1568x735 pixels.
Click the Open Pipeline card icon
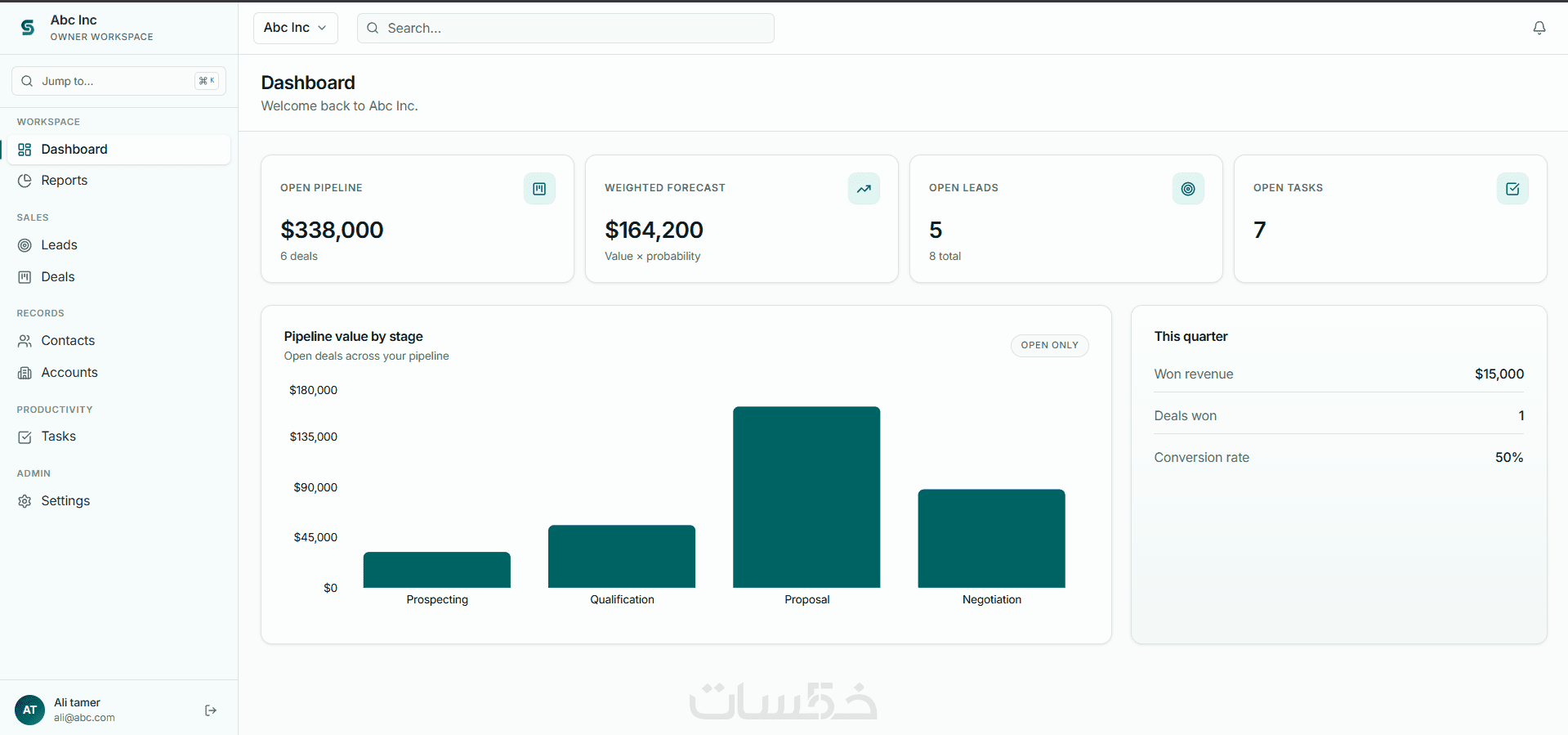coord(539,189)
